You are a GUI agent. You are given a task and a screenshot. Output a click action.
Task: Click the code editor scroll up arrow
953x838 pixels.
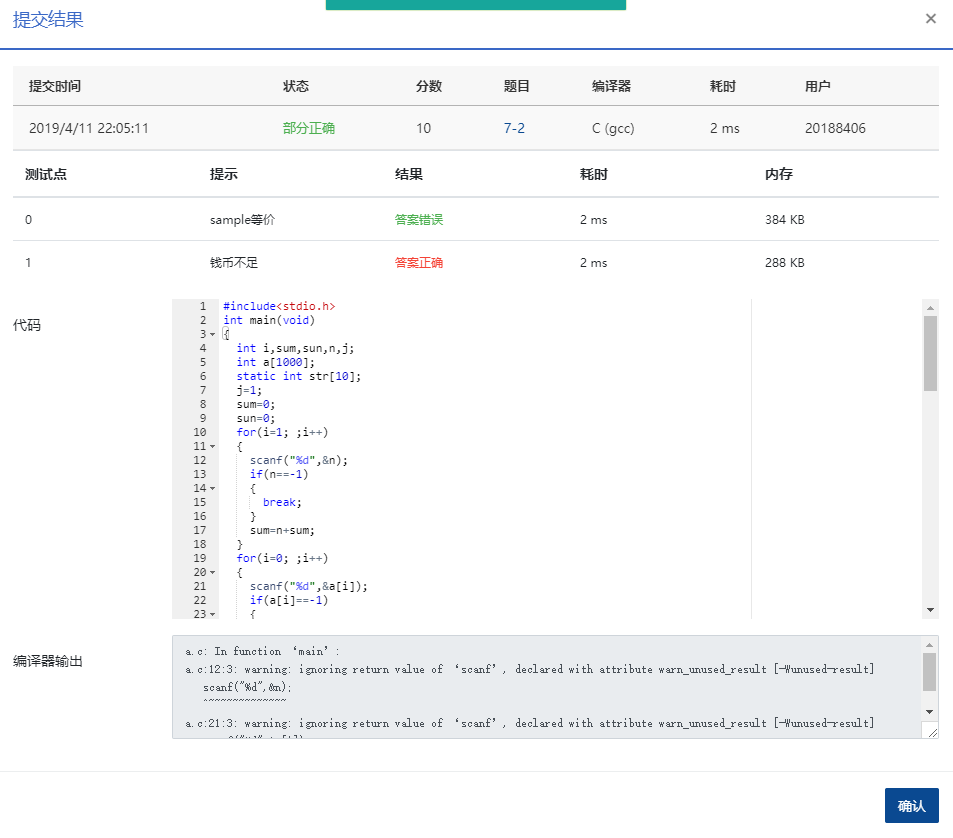coord(930,307)
